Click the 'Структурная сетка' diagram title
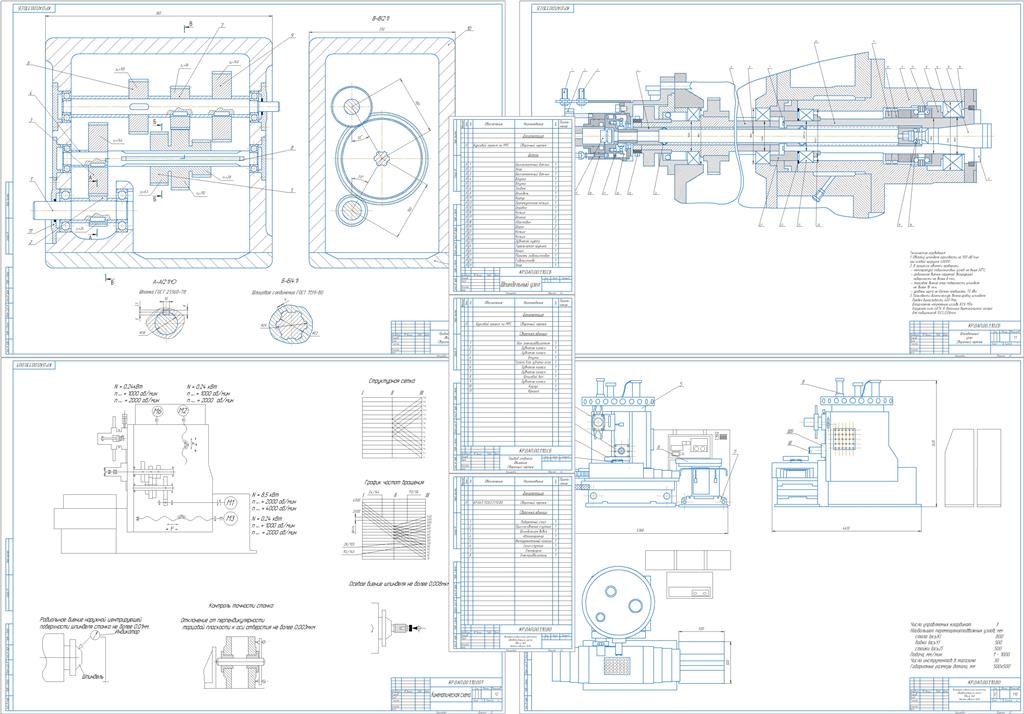Viewport: 1024px width, 714px height. click(392, 380)
